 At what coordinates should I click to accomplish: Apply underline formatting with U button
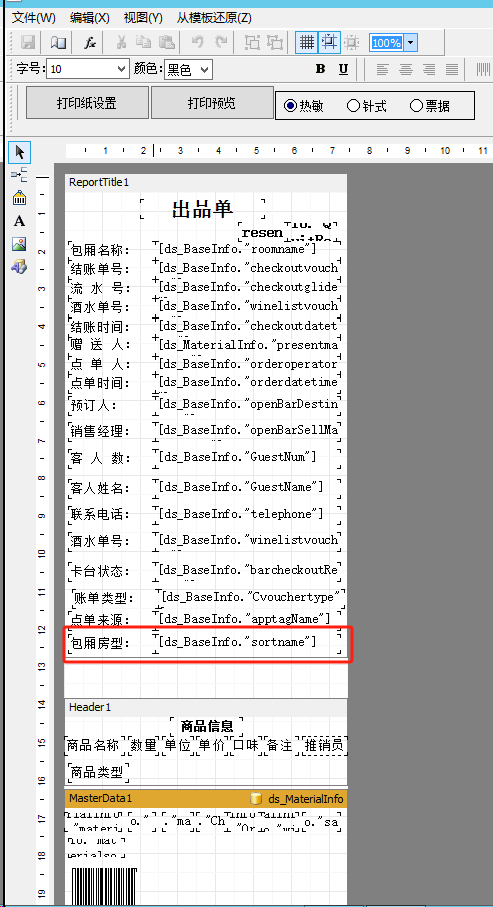(x=343, y=69)
